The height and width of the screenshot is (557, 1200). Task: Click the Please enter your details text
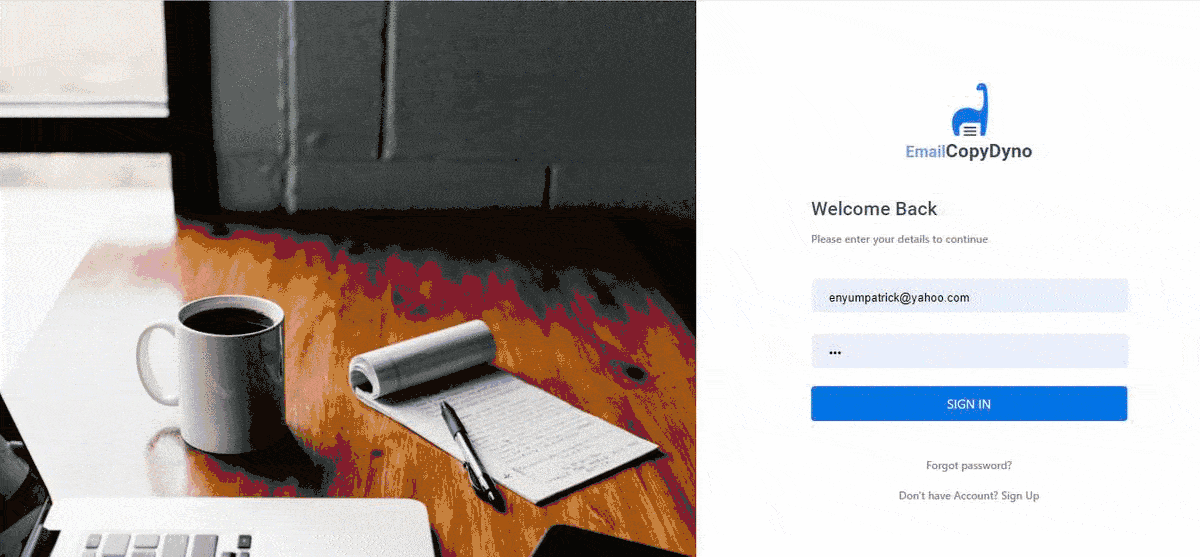(899, 240)
